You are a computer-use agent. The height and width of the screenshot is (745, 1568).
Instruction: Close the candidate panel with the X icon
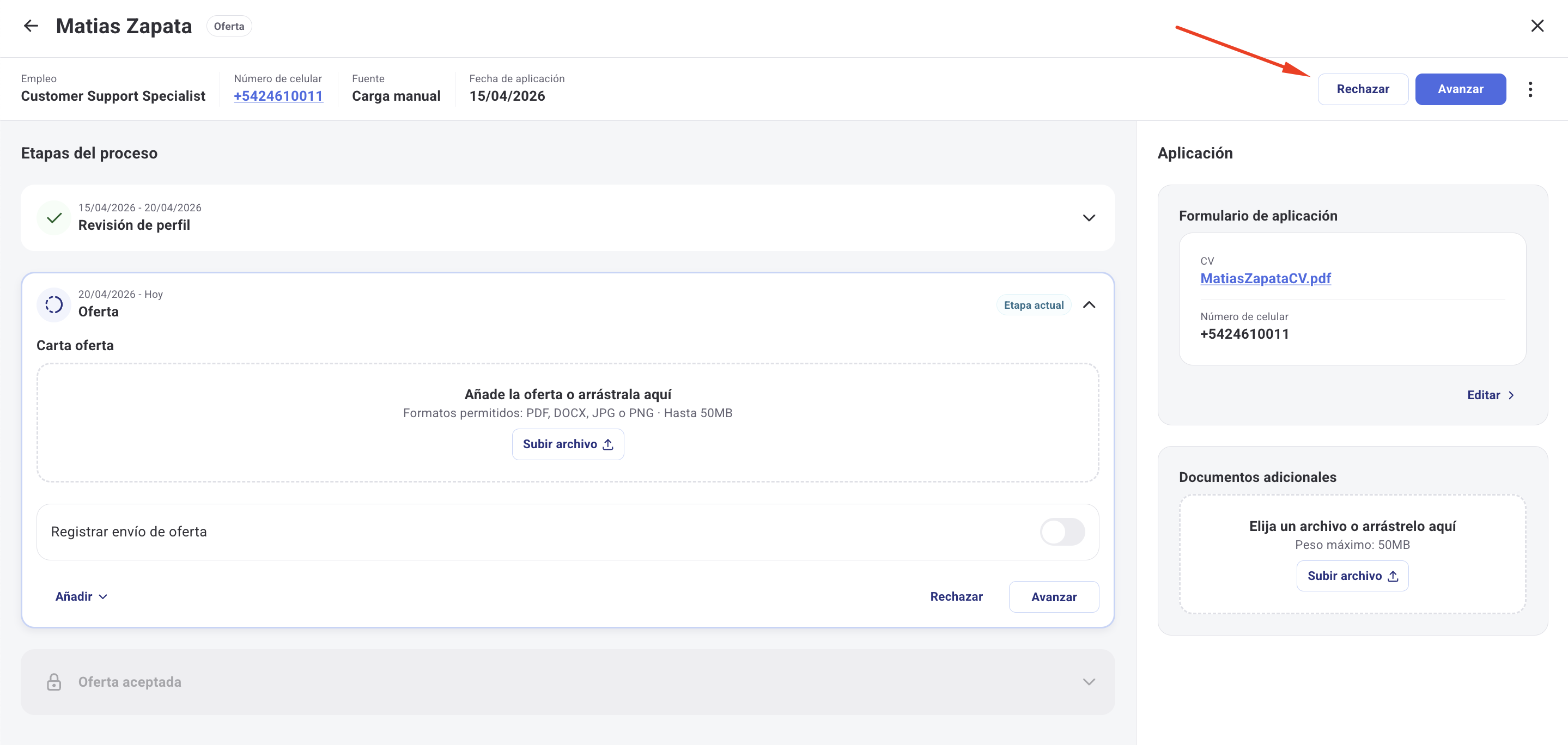click(x=1537, y=26)
